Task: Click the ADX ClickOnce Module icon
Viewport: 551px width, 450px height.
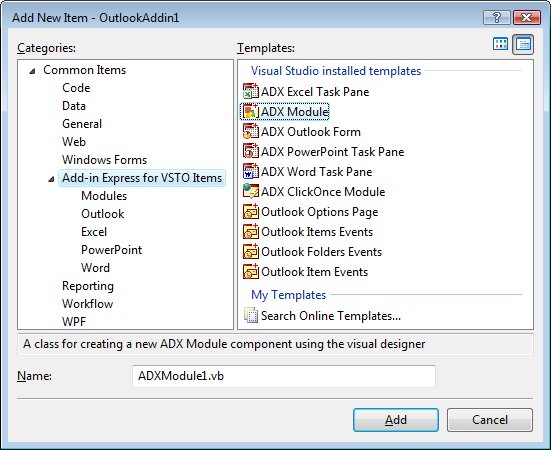Action: 251,192
